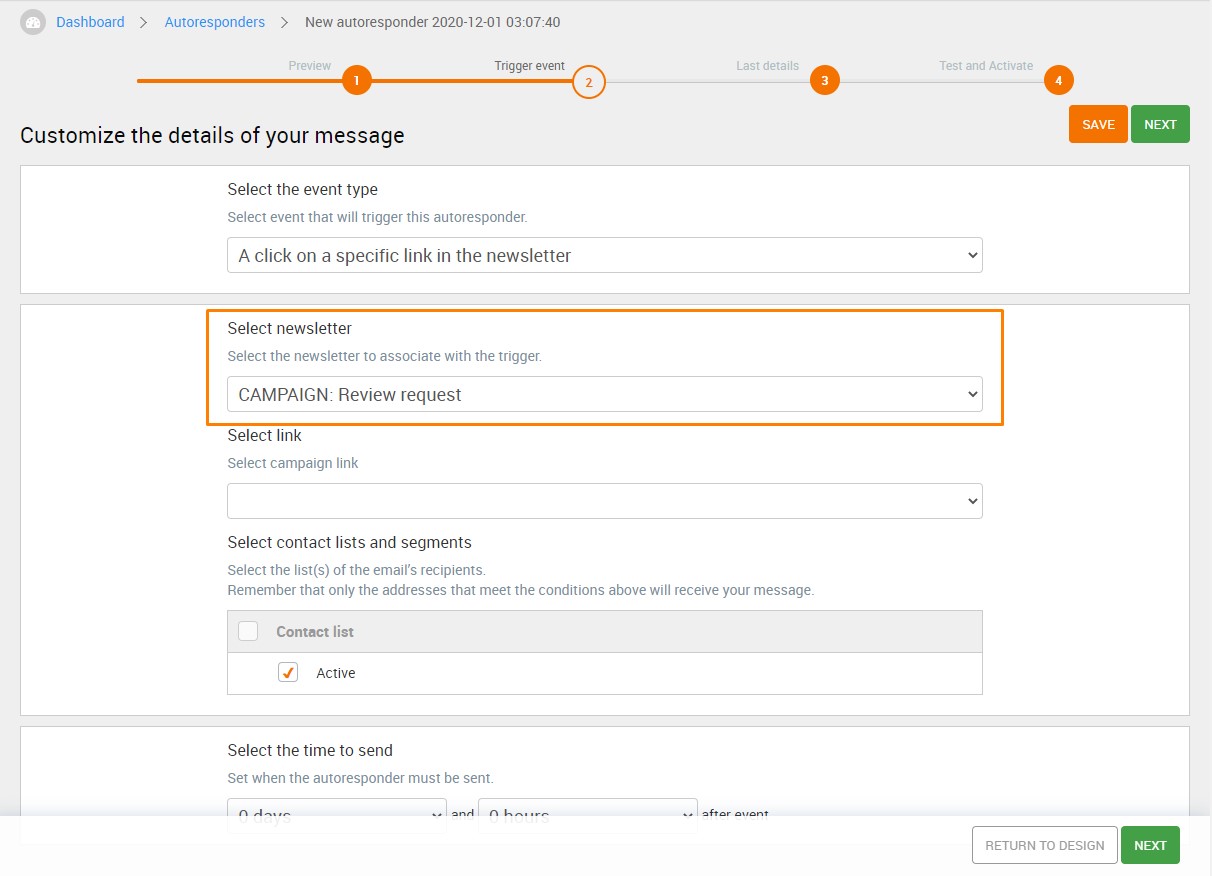Open the Dashboard breadcrumb link

tap(90, 22)
